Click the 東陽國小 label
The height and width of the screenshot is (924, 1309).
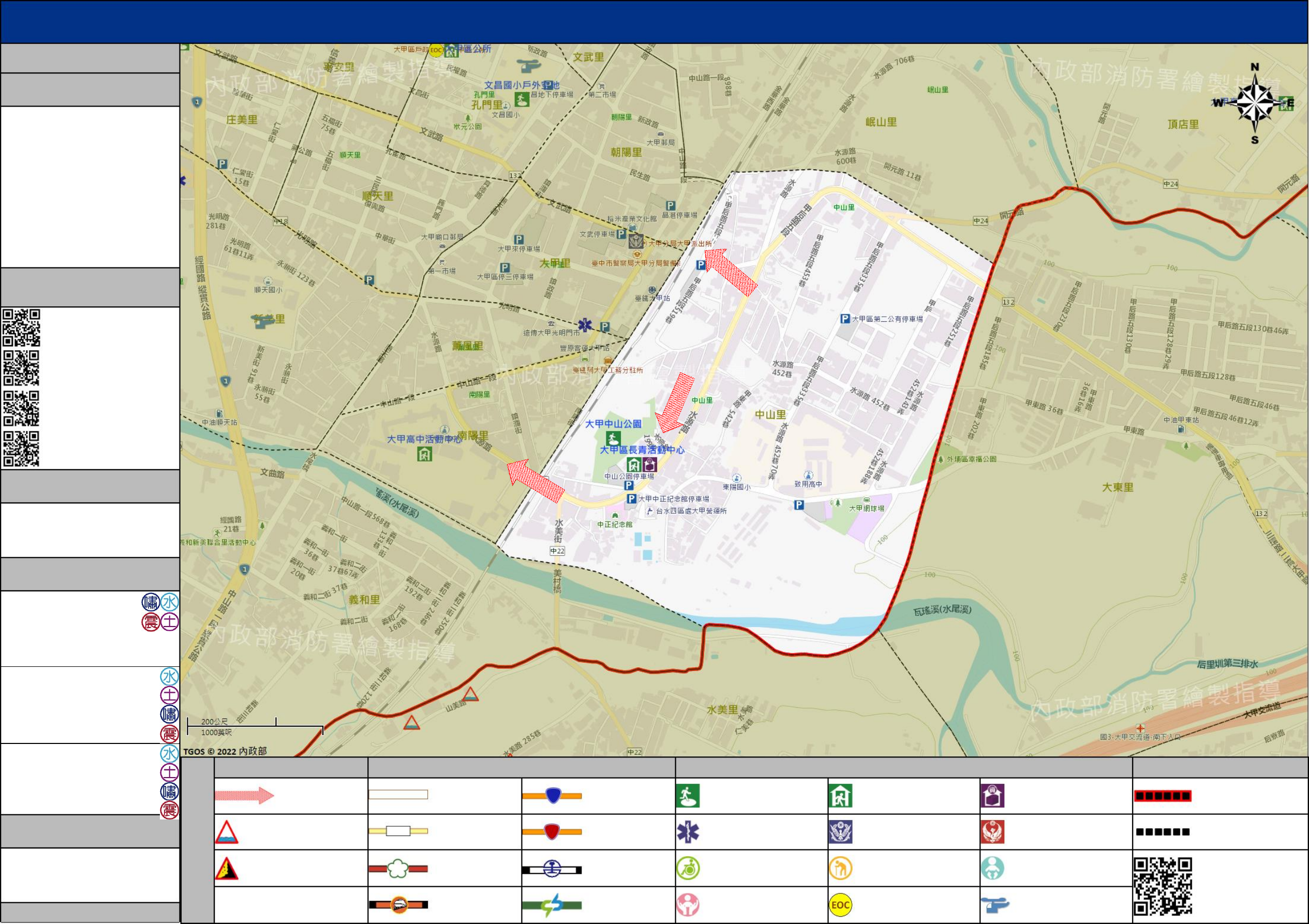[737, 487]
